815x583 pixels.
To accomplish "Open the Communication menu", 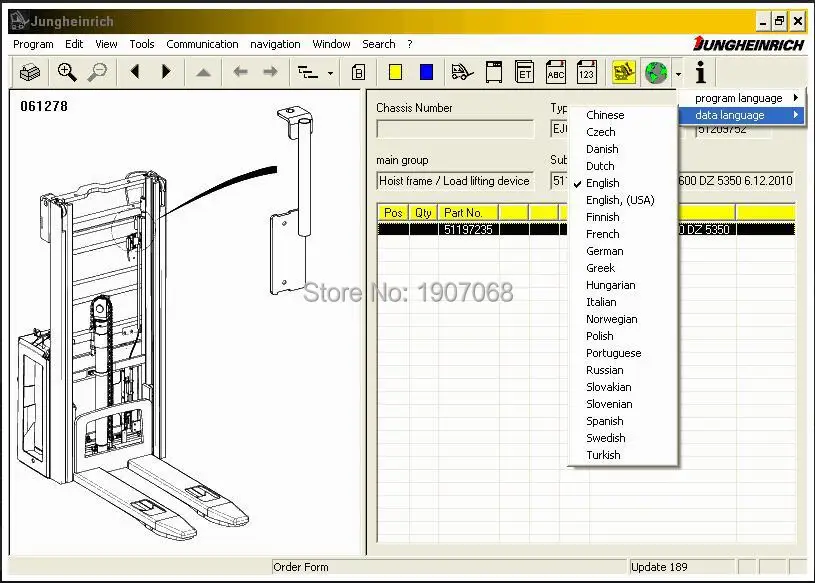I will [202, 44].
